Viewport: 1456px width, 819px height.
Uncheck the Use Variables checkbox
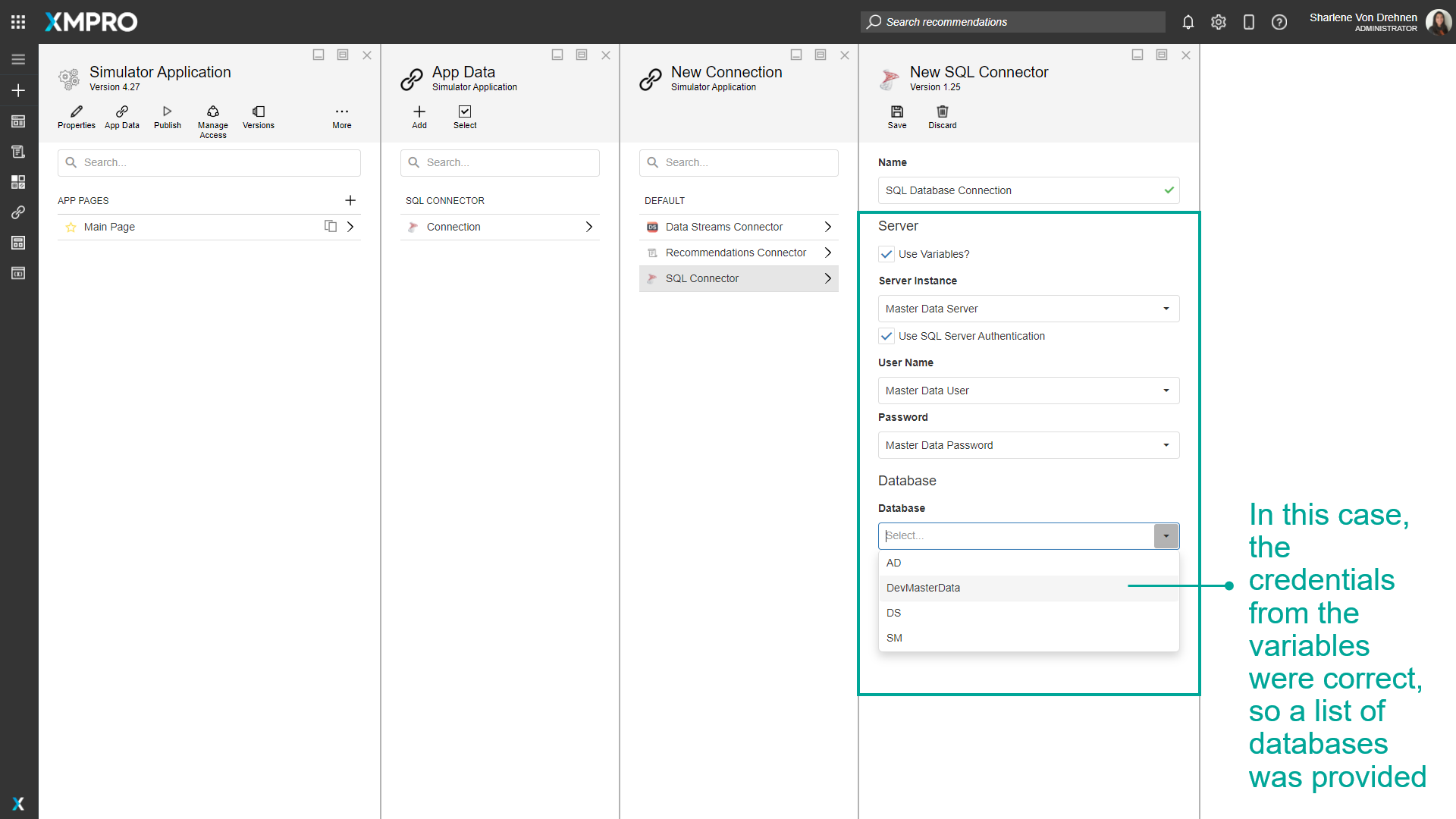click(x=886, y=254)
